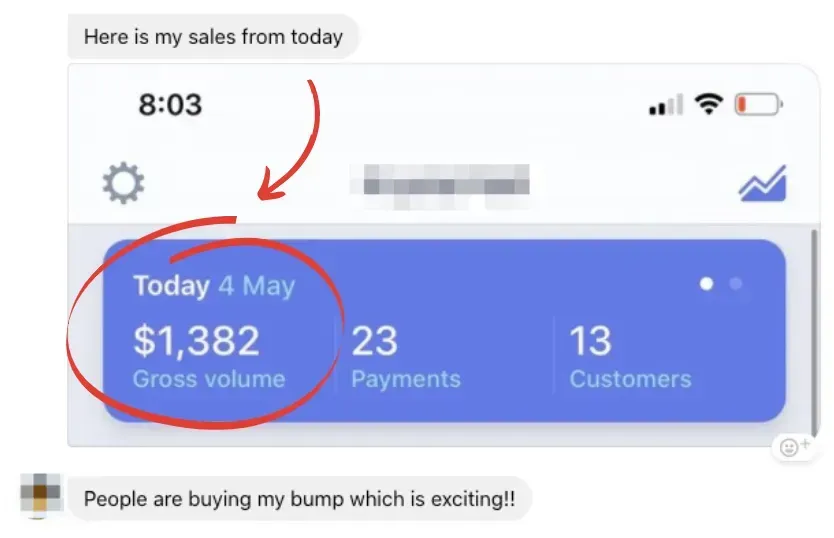Screen dimensions: 834x538
Task: Click the blurred account name header
Action: [x=440, y=186]
